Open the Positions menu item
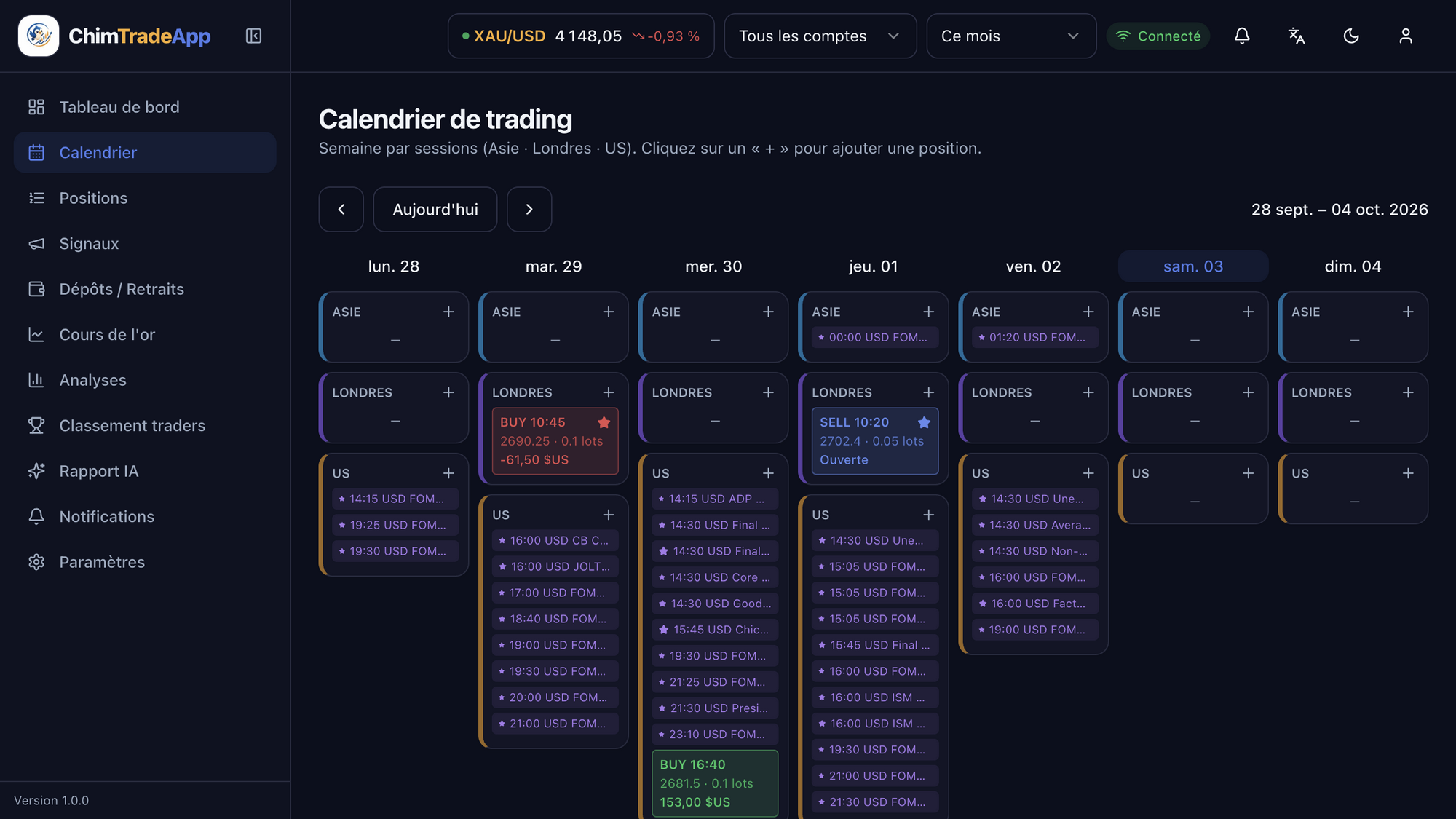 (145, 198)
